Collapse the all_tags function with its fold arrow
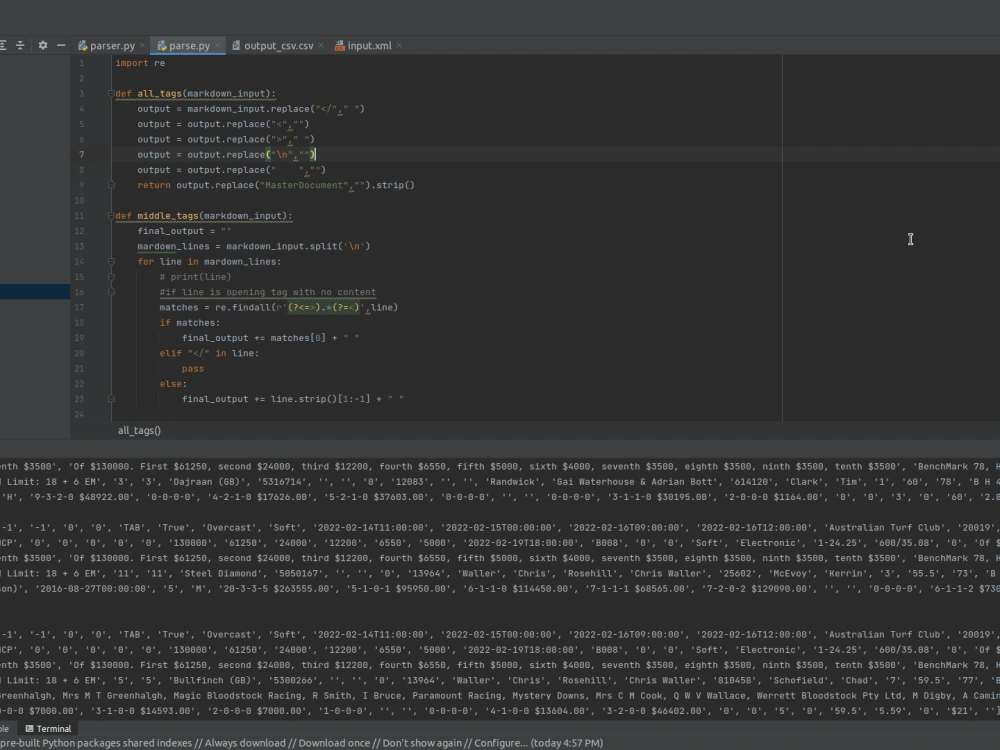 click(111, 93)
